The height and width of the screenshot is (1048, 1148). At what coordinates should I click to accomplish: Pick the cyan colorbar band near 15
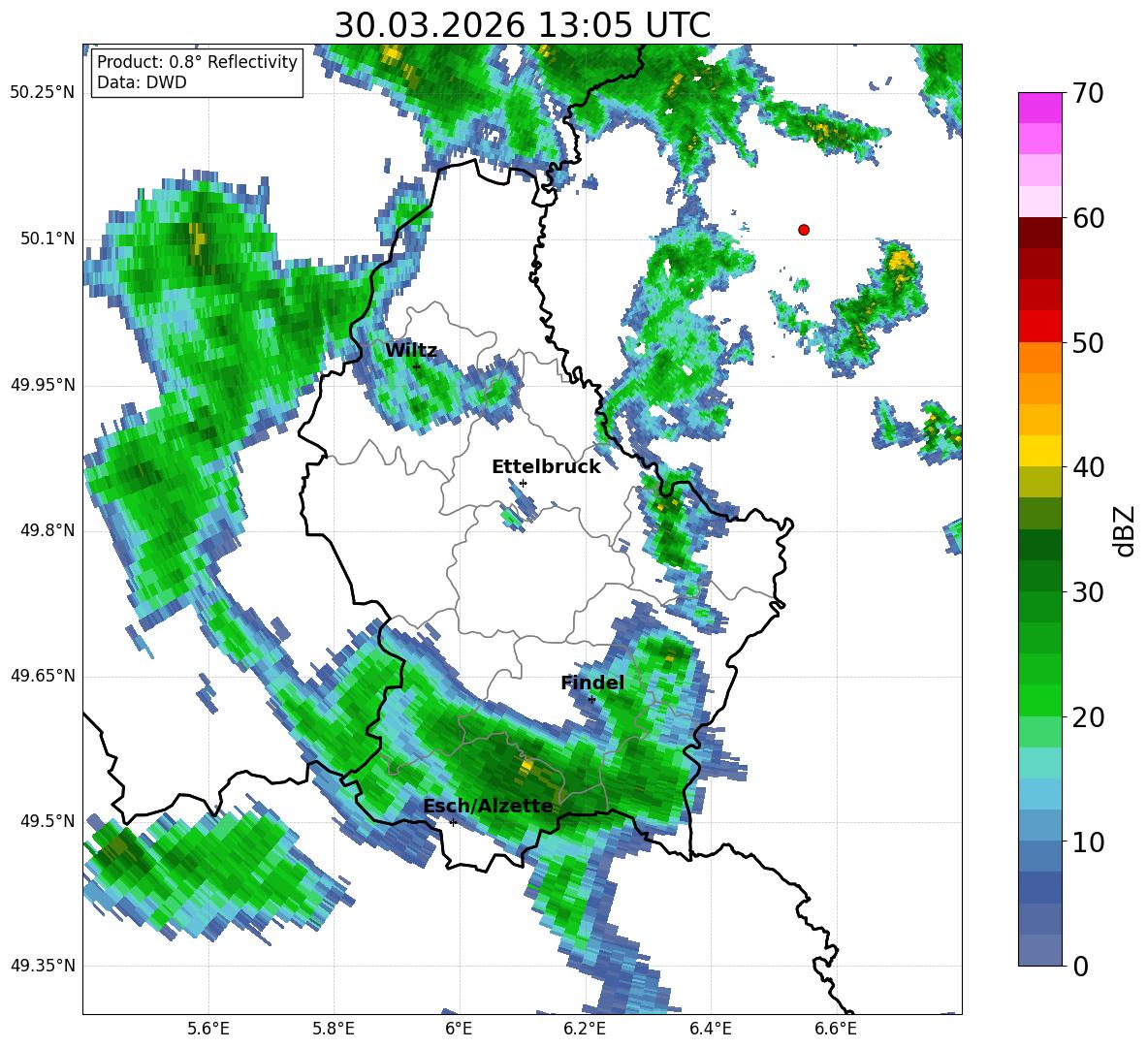tap(1039, 763)
